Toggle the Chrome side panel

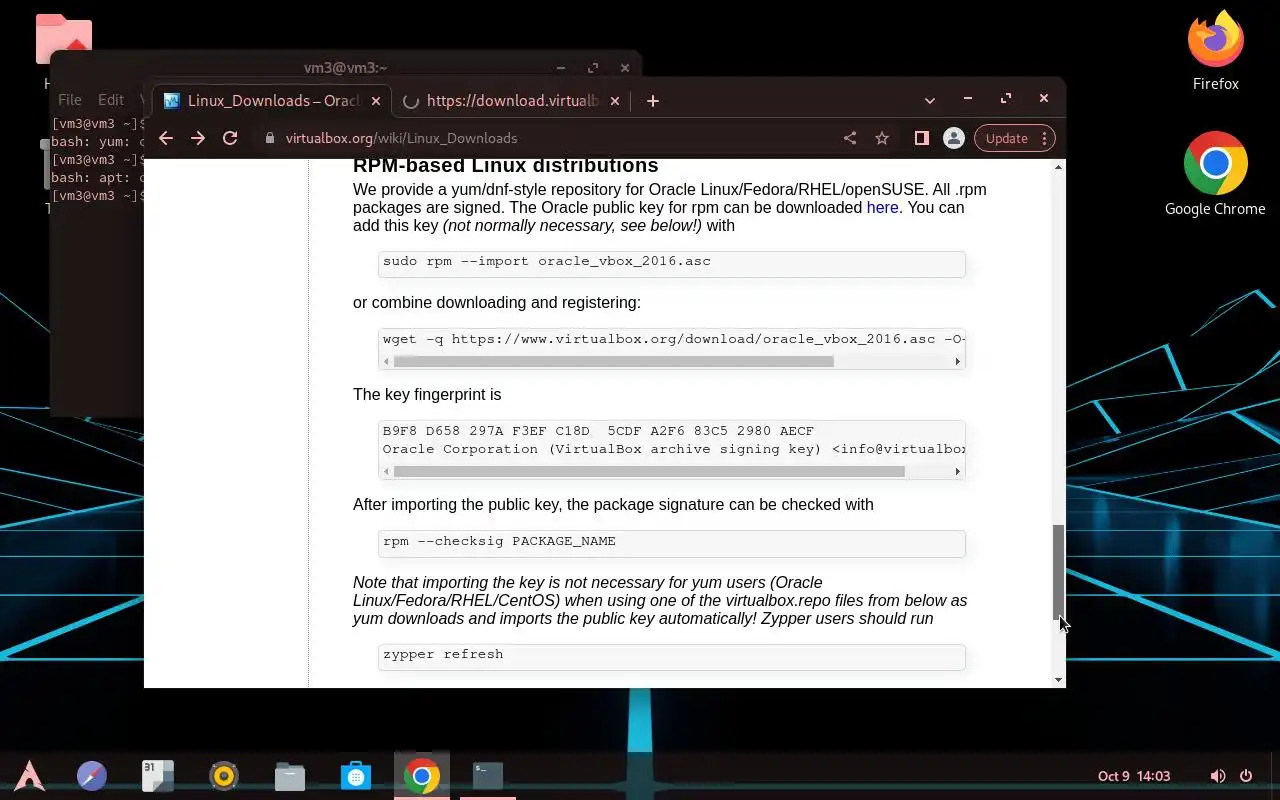922,138
